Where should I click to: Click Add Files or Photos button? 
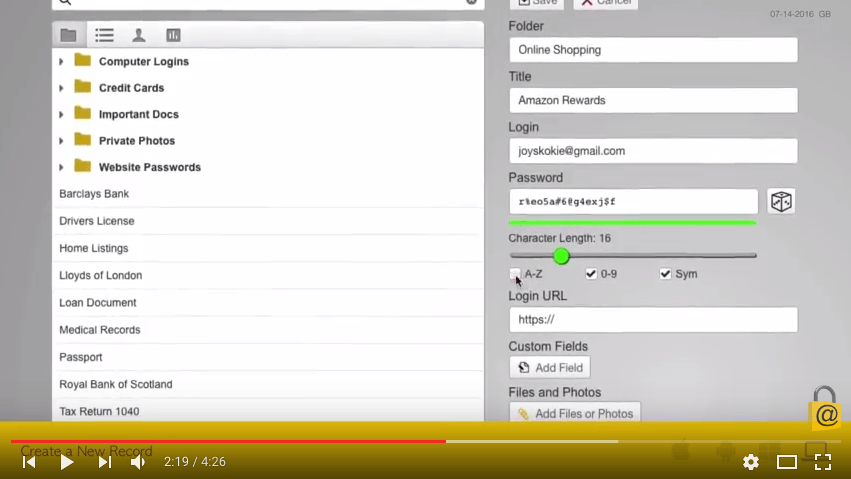click(575, 413)
